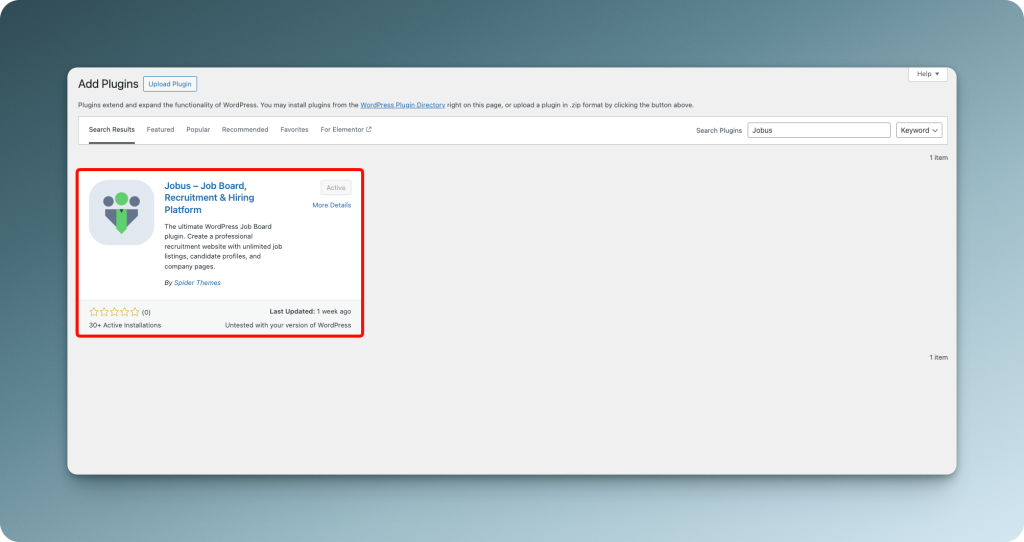Open More Details for Jobus plugin
Viewport: 1024px width, 542px height.
pos(331,205)
